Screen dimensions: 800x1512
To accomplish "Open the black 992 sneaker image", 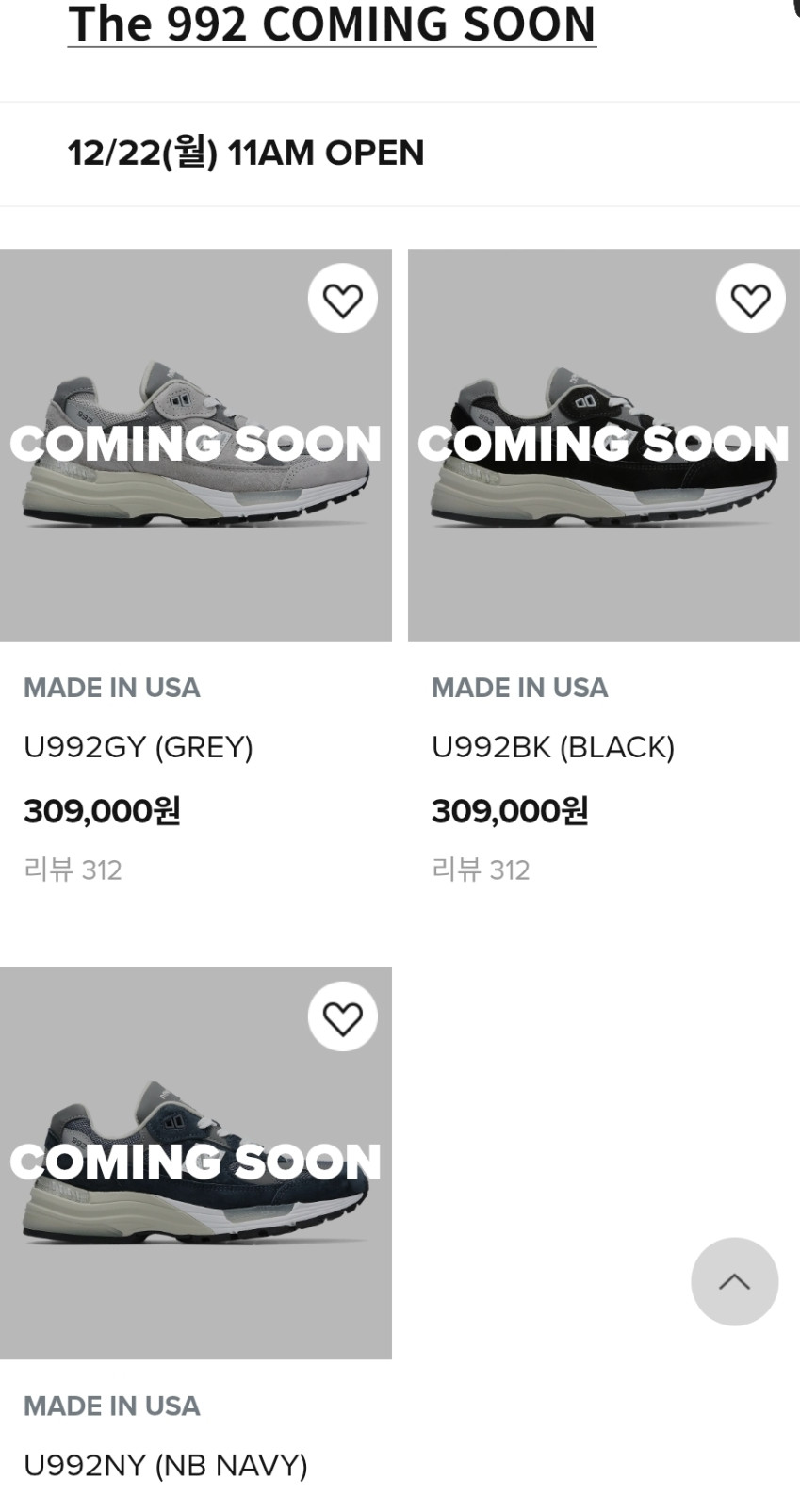I will [604, 445].
